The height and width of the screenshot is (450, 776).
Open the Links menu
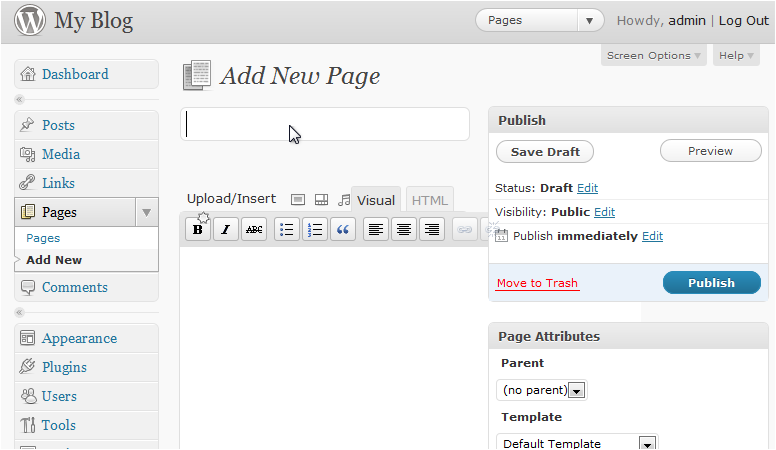click(58, 183)
